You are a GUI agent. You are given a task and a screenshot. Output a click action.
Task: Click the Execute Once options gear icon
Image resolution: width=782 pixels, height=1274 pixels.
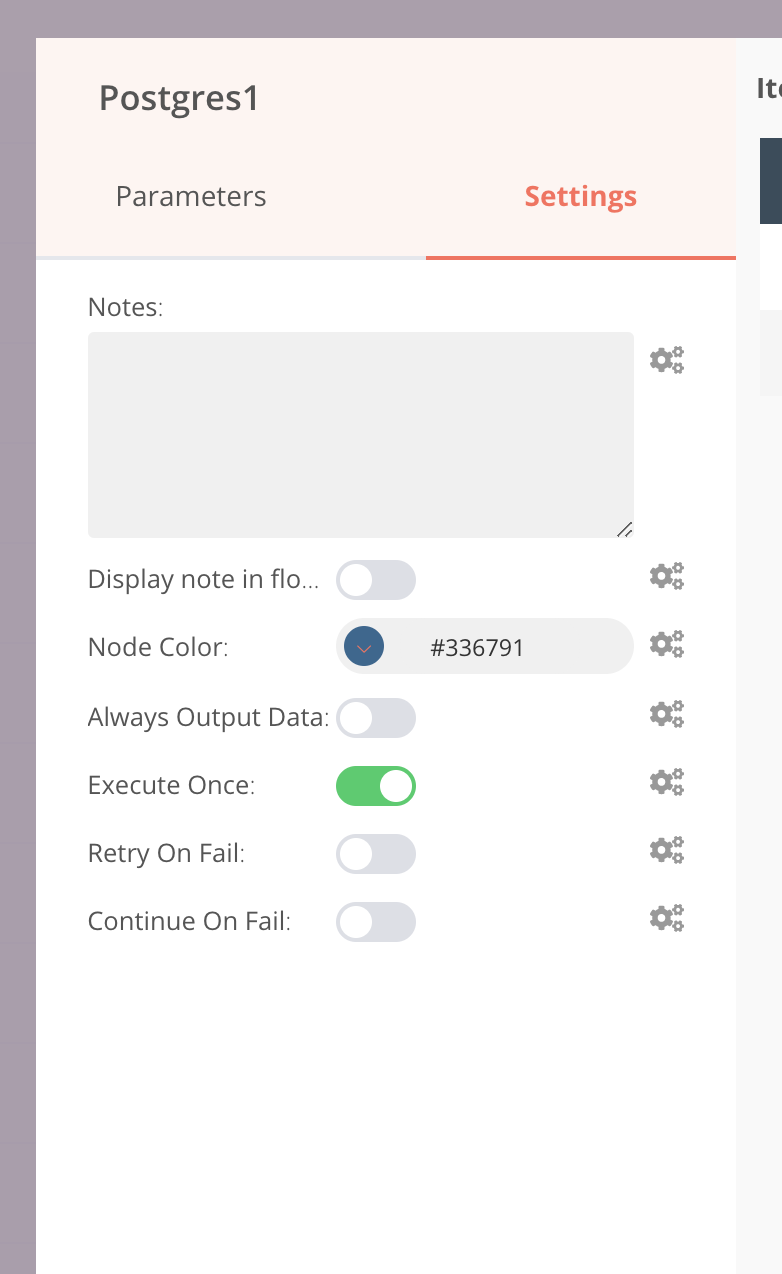666,782
